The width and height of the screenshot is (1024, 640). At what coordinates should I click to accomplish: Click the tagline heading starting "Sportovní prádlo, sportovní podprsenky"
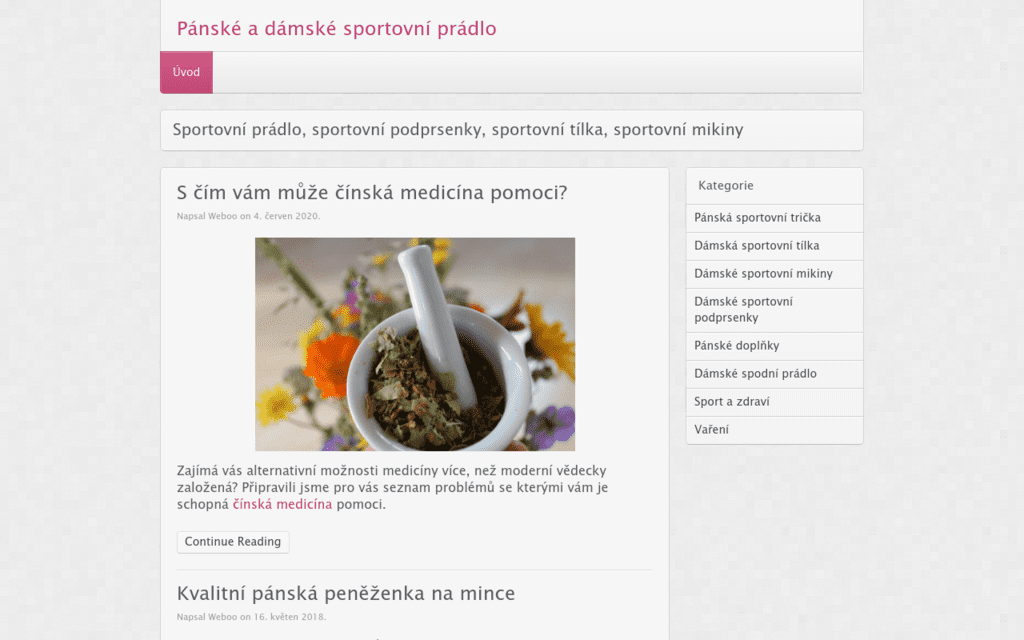click(x=457, y=130)
